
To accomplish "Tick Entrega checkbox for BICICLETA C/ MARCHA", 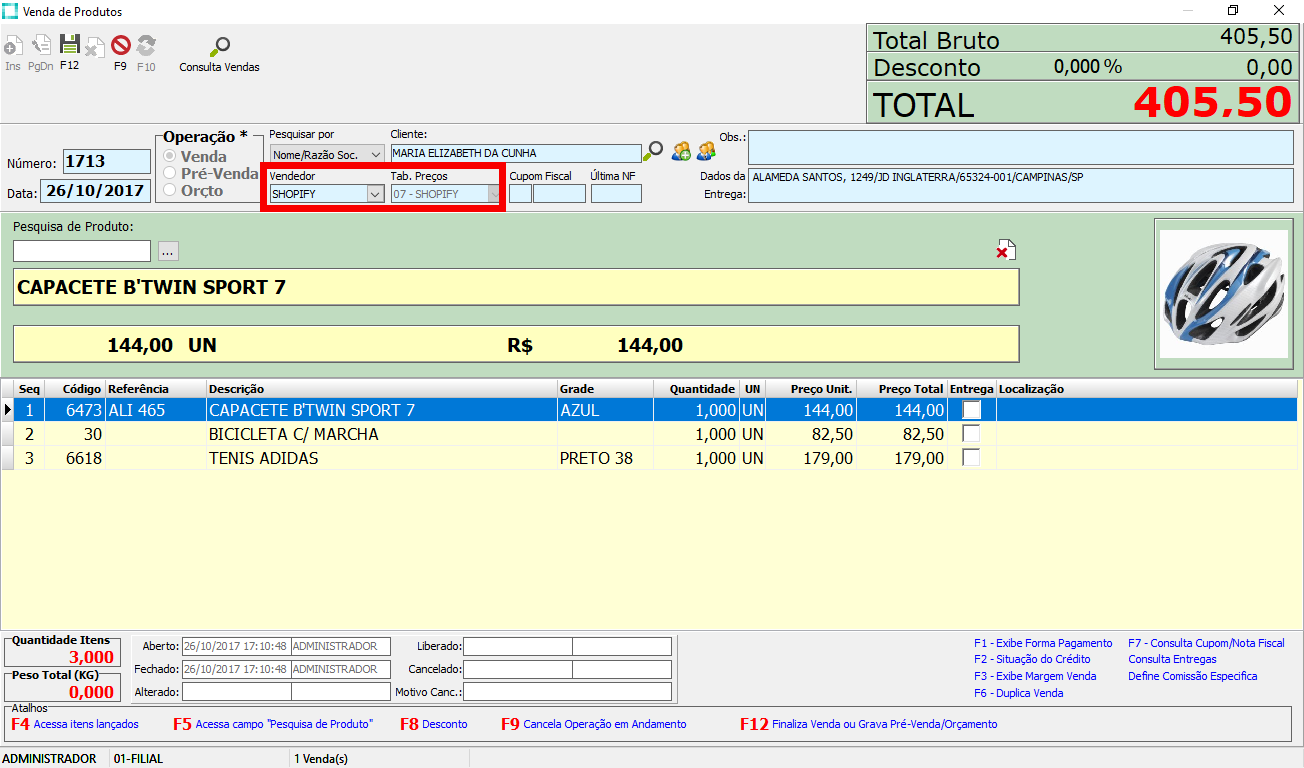I will pyautogui.click(x=971, y=434).
